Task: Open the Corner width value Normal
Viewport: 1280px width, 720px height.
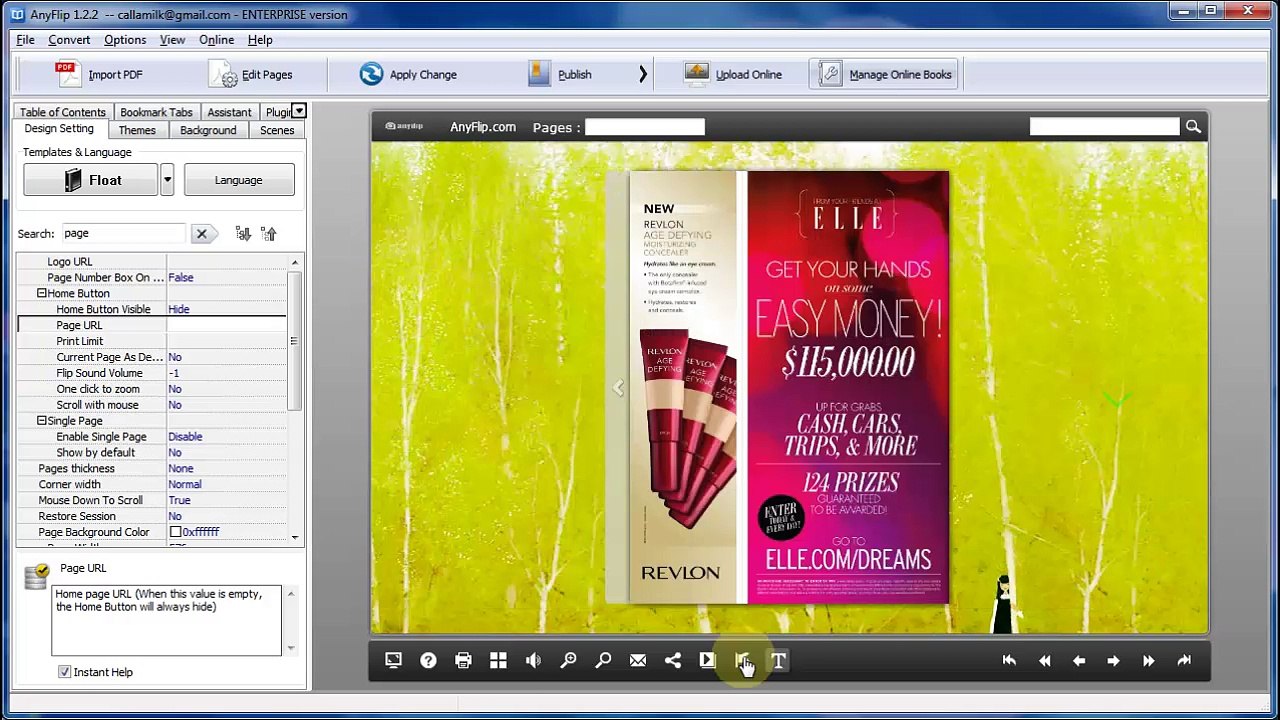Action: [226, 484]
